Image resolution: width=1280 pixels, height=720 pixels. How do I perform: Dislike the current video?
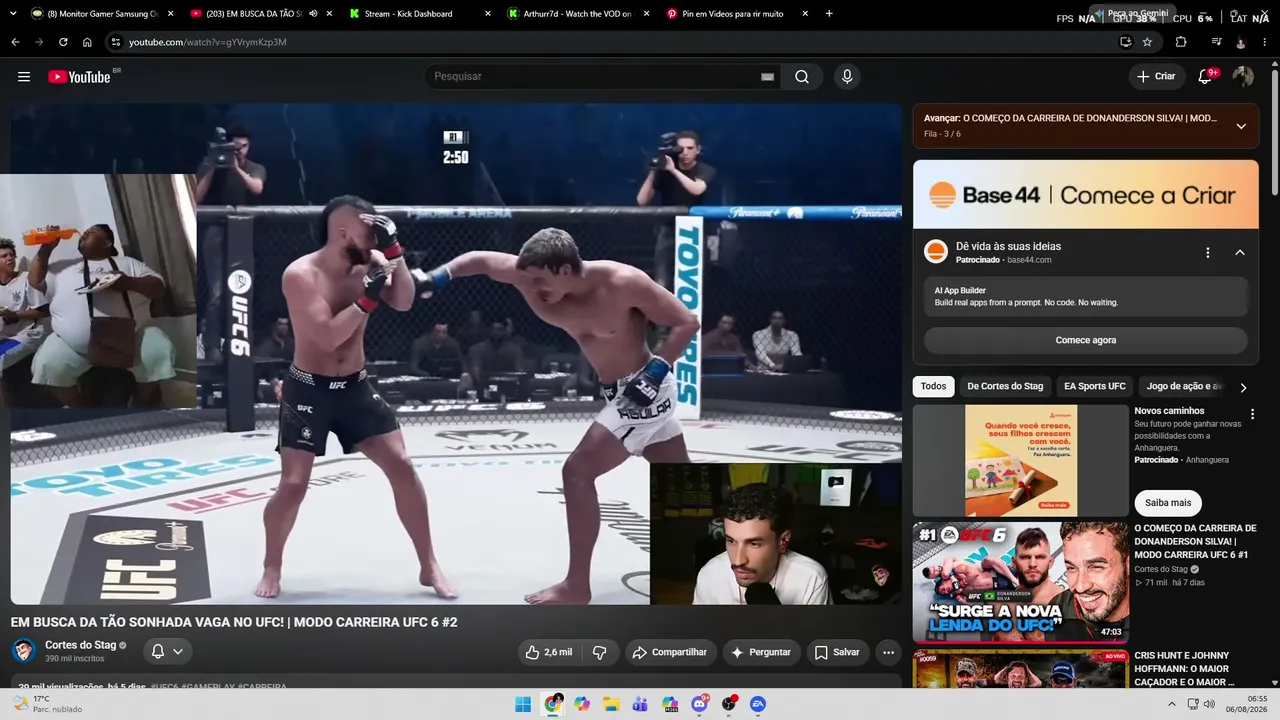pos(600,652)
